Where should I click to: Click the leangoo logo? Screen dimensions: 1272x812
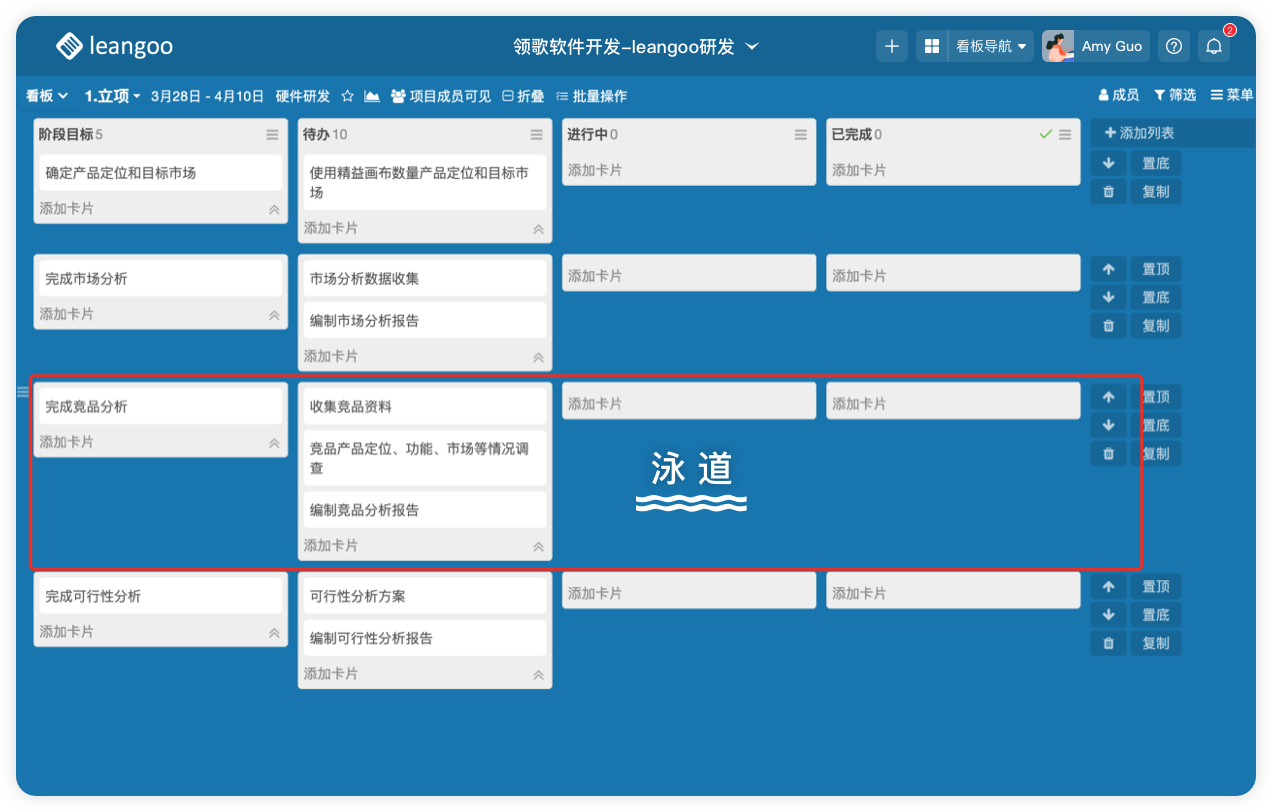point(114,46)
